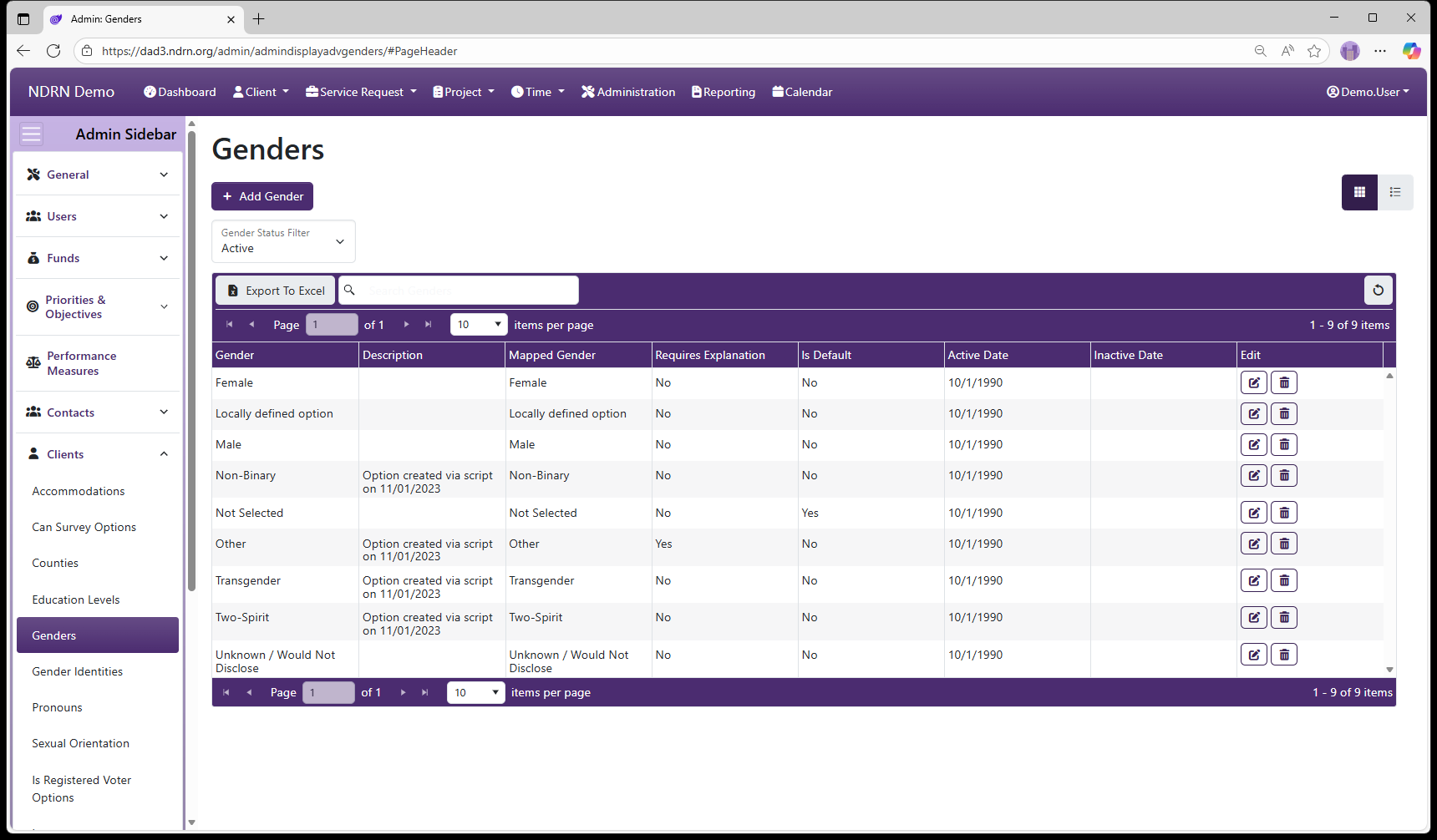Delete the Transgender gender row
This screenshot has width=1437, height=840.
pyautogui.click(x=1284, y=580)
